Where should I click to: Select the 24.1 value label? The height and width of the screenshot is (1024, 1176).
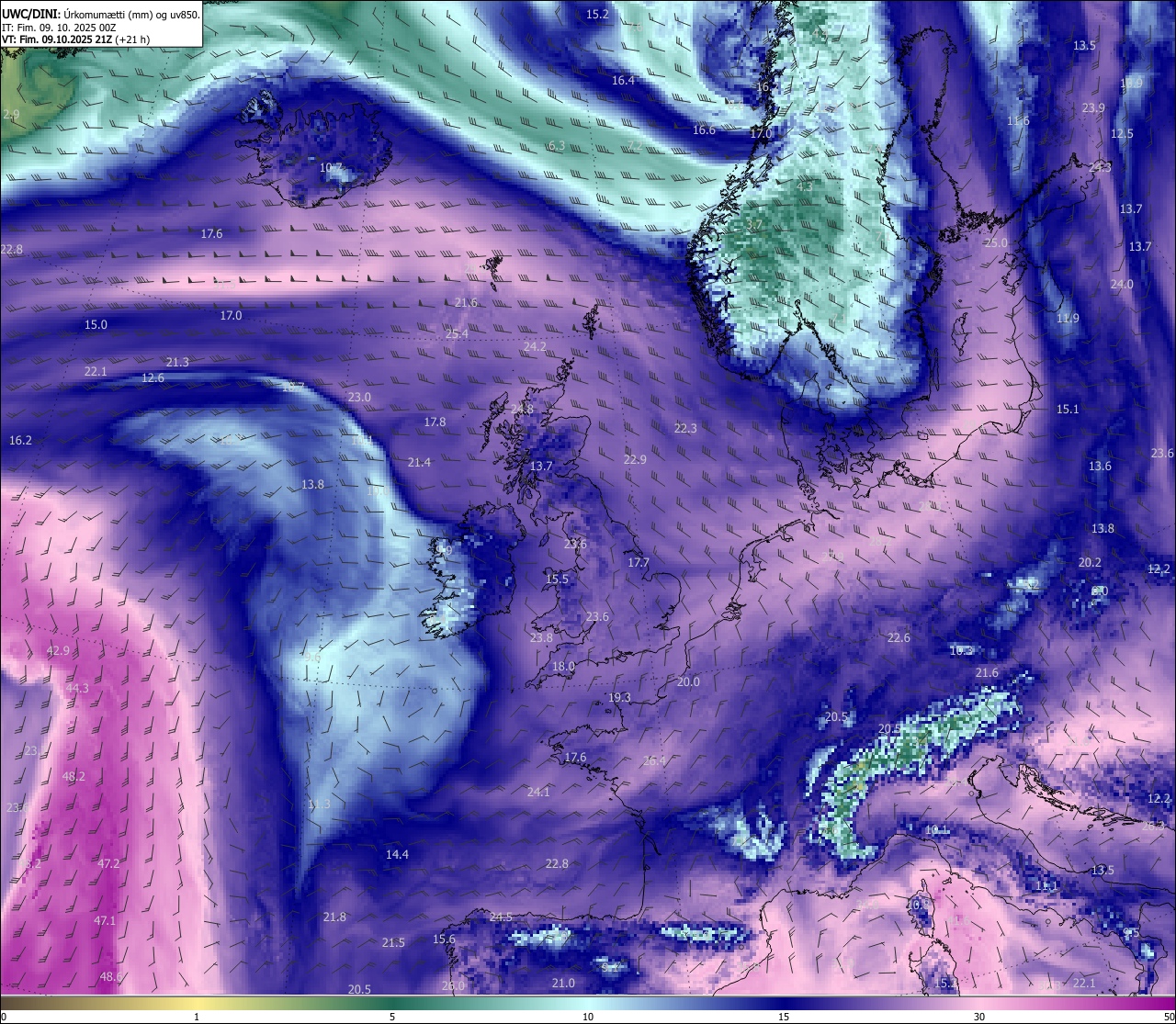click(x=538, y=793)
